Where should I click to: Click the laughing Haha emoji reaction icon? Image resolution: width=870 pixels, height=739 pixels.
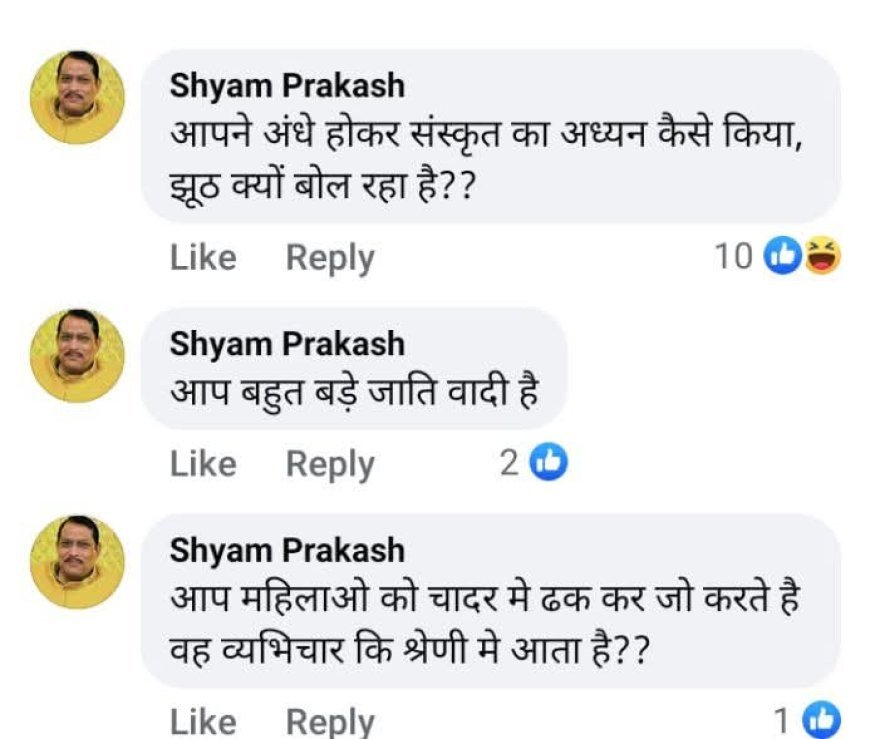(820, 257)
